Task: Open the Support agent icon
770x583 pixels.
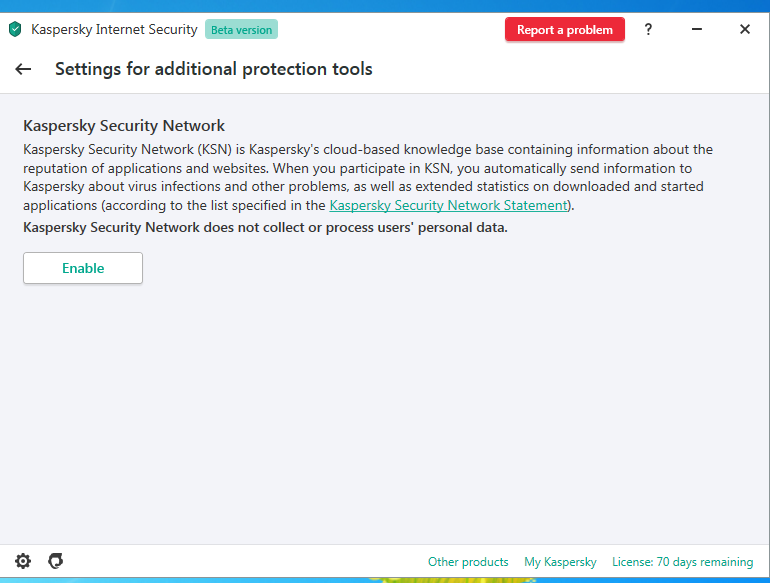Action: coord(56,561)
